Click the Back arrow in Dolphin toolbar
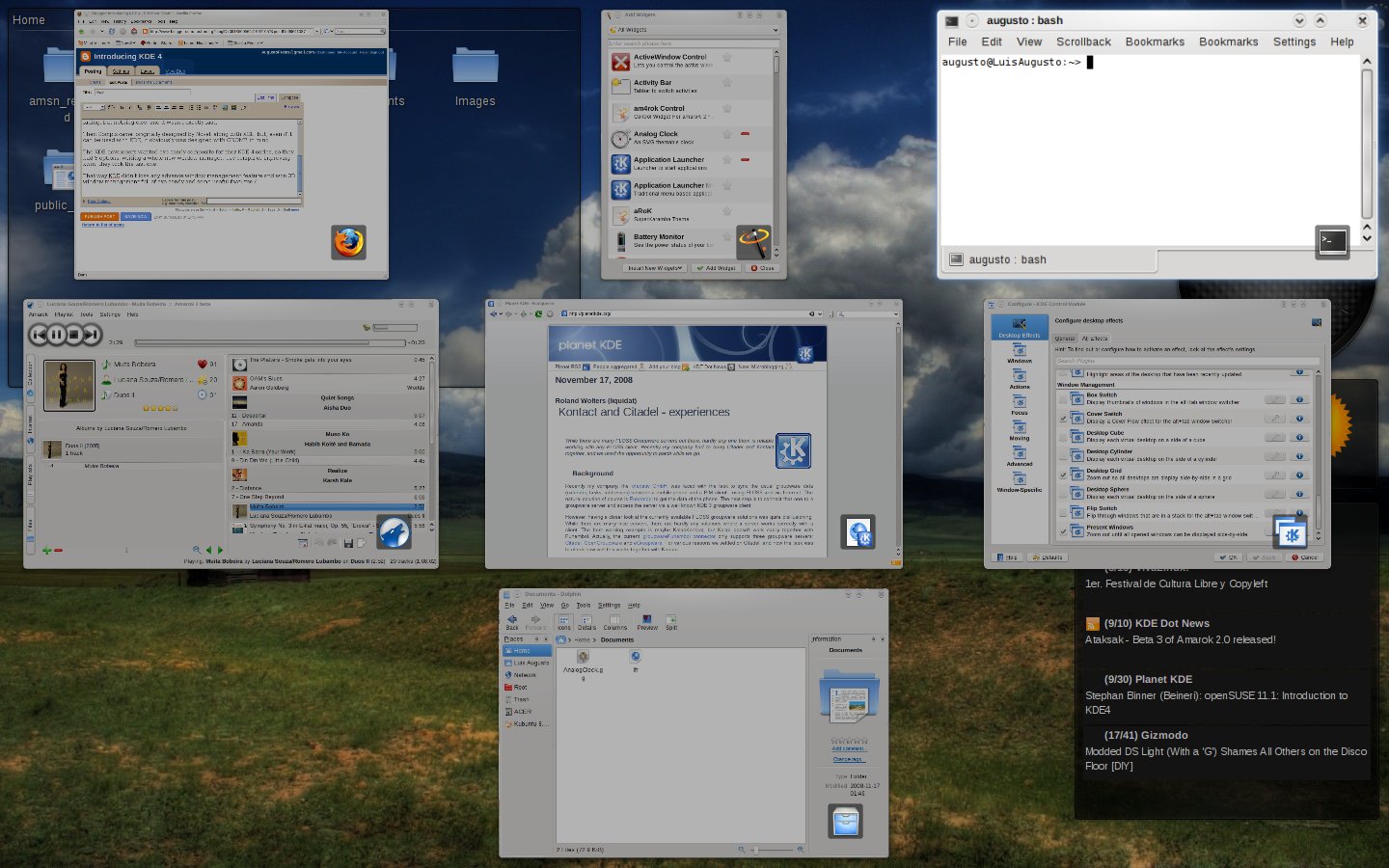The width and height of the screenshot is (1389, 868). (x=512, y=622)
